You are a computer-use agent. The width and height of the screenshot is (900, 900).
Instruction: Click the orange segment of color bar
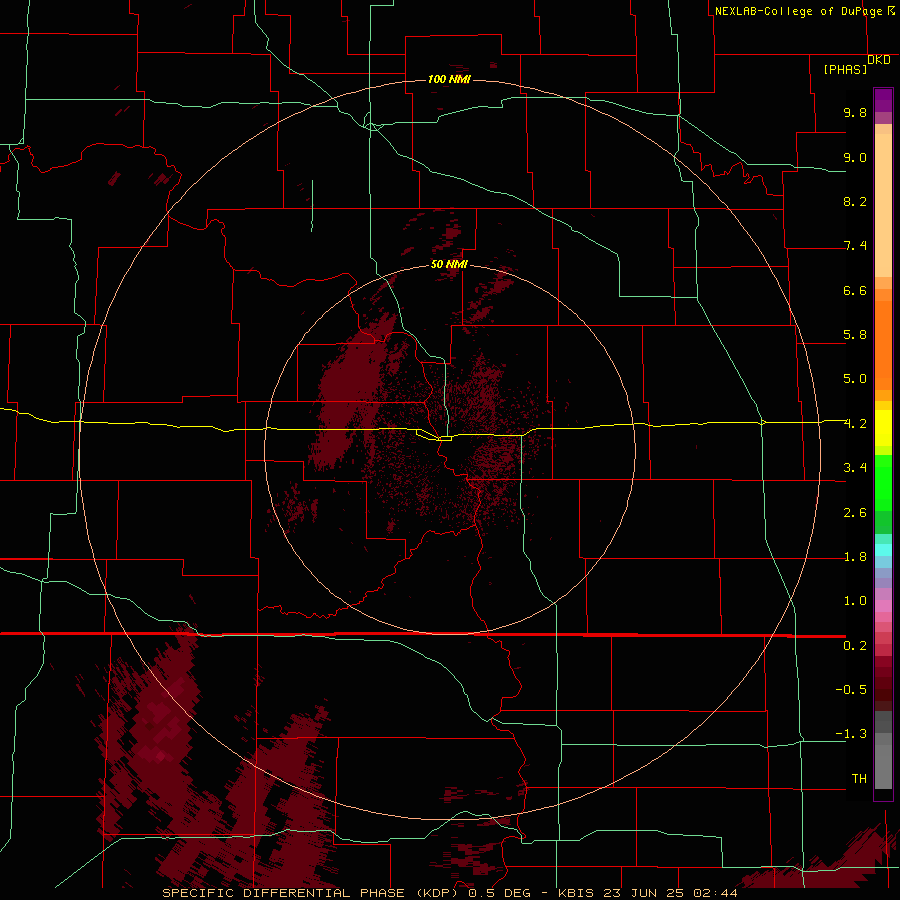883,346
